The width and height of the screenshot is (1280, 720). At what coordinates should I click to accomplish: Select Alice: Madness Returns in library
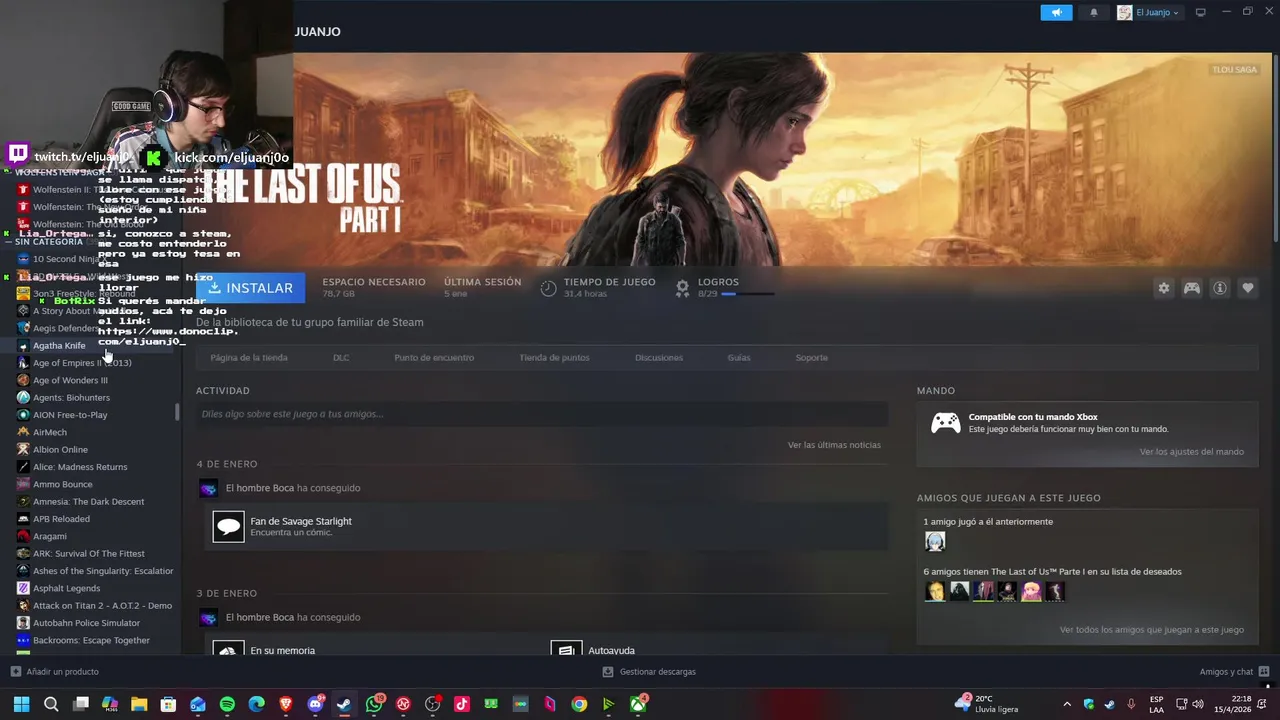80,467
